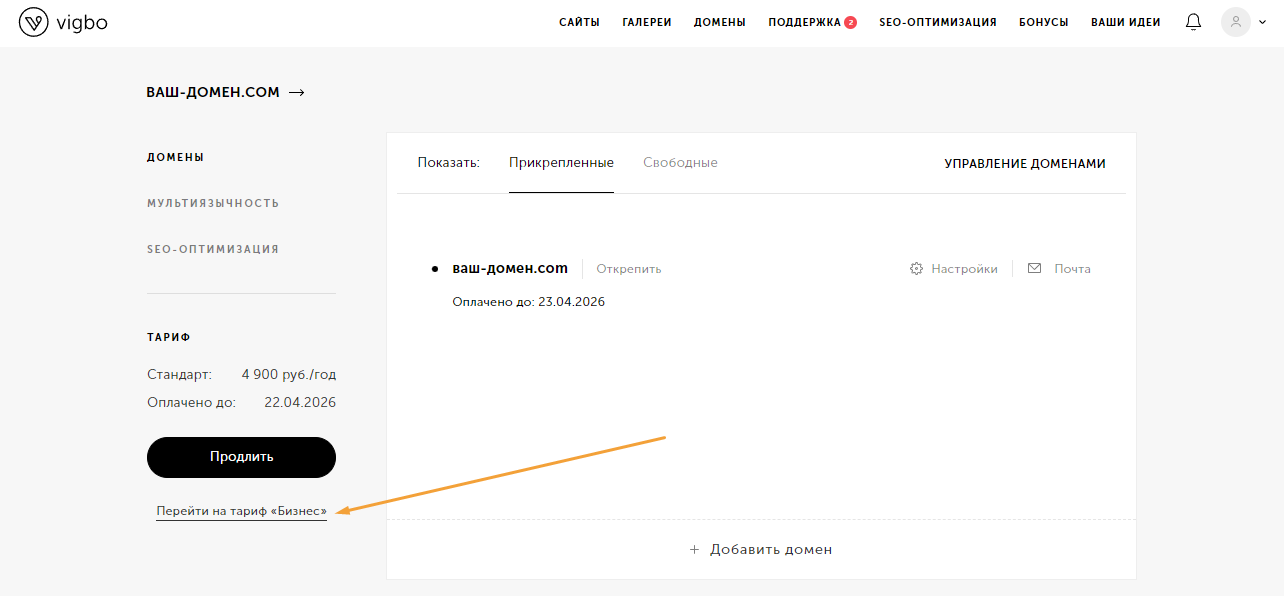
Task: Click the user profile avatar
Action: pyautogui.click(x=1235, y=22)
